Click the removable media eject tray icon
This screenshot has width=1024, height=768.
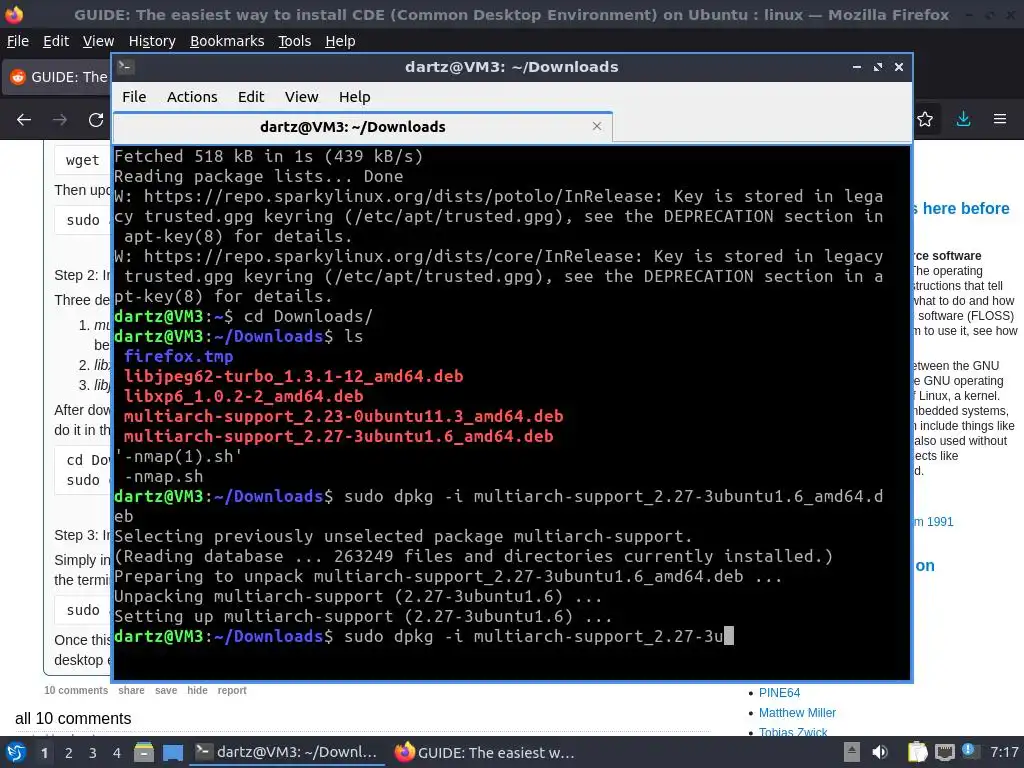coord(852,752)
